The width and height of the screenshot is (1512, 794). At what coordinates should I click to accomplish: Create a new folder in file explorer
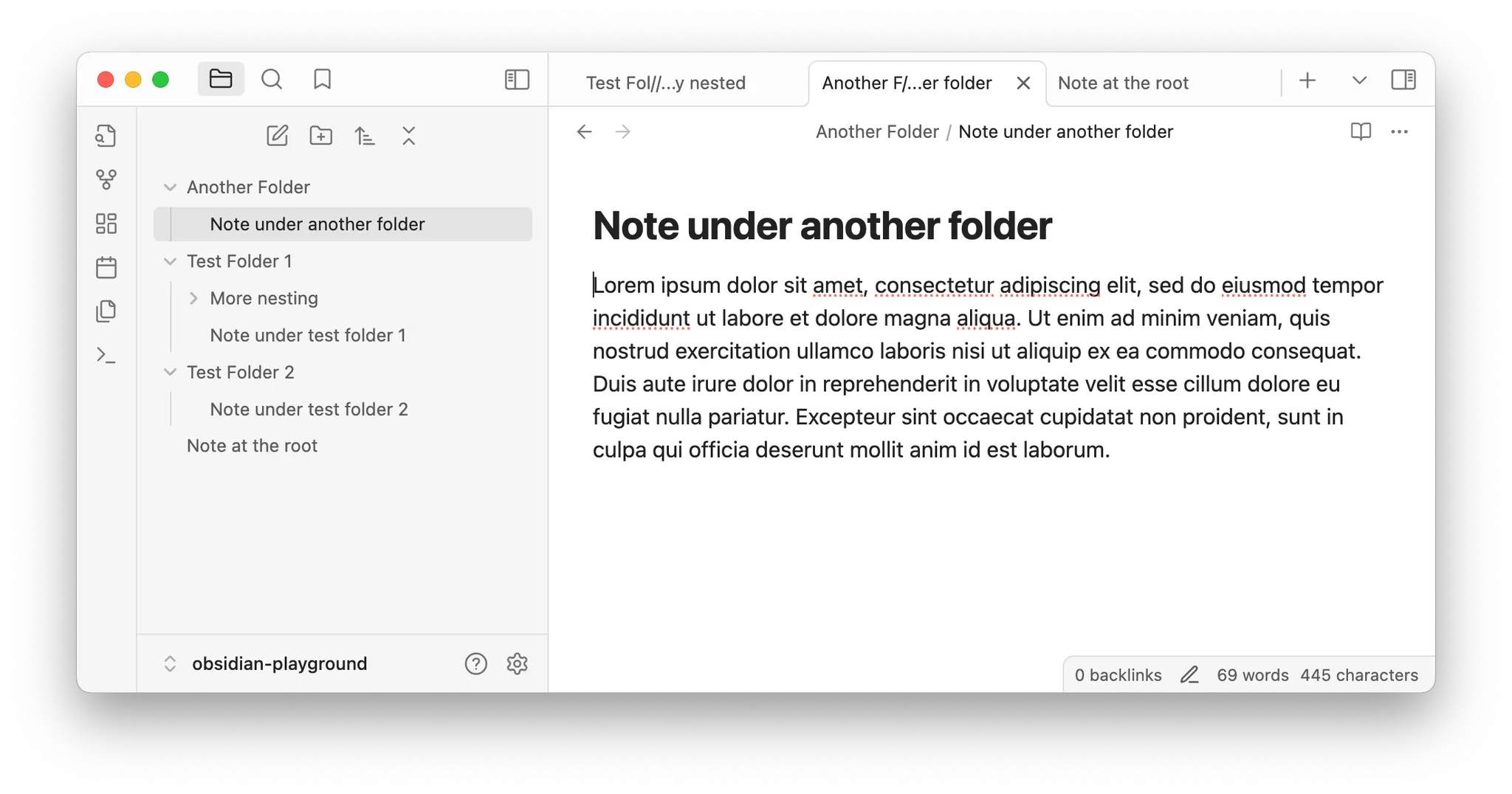320,136
